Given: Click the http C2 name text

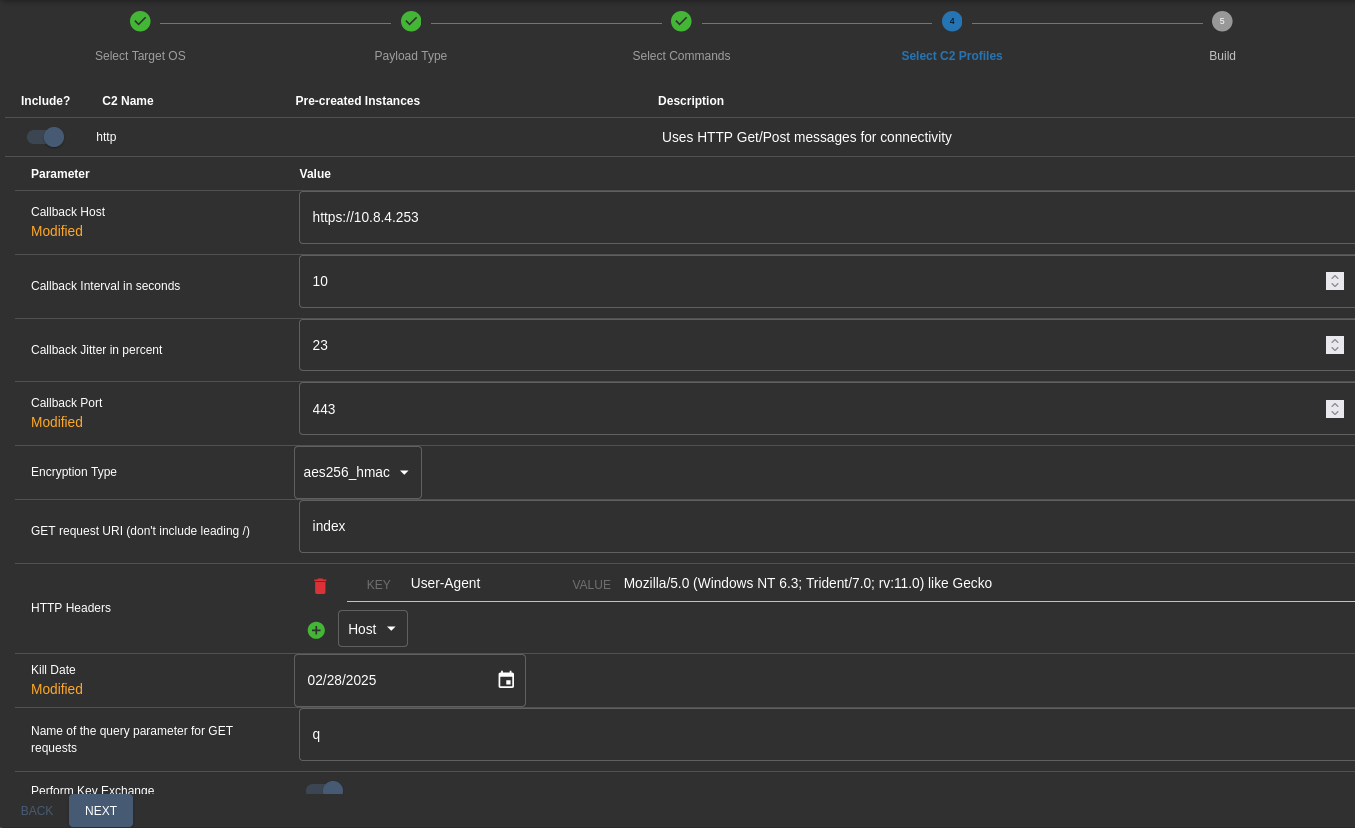Looking at the screenshot, I should tap(106, 137).
